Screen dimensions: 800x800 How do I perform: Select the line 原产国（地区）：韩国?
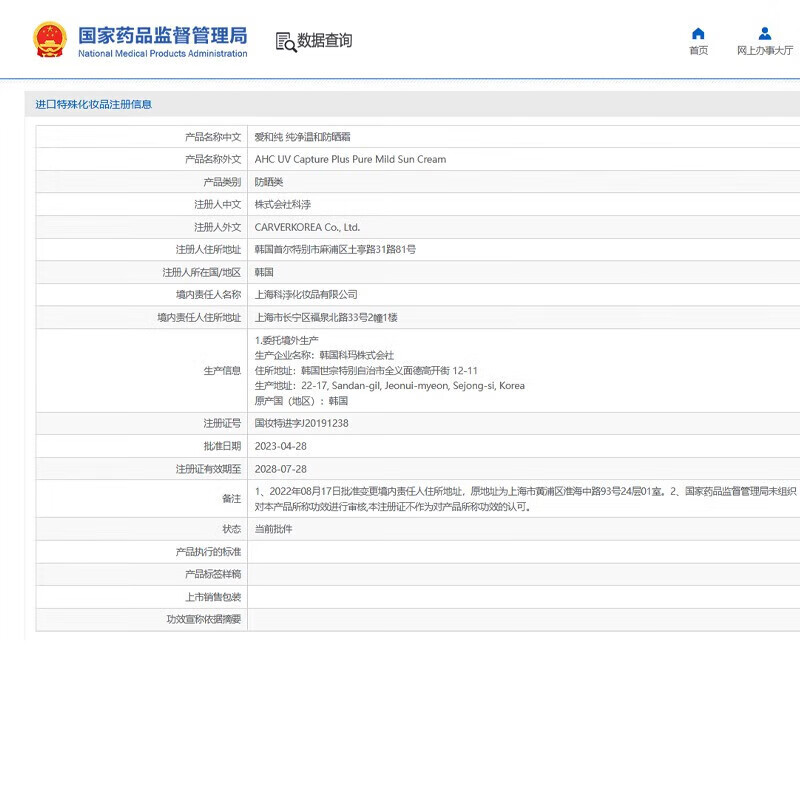coord(301,401)
